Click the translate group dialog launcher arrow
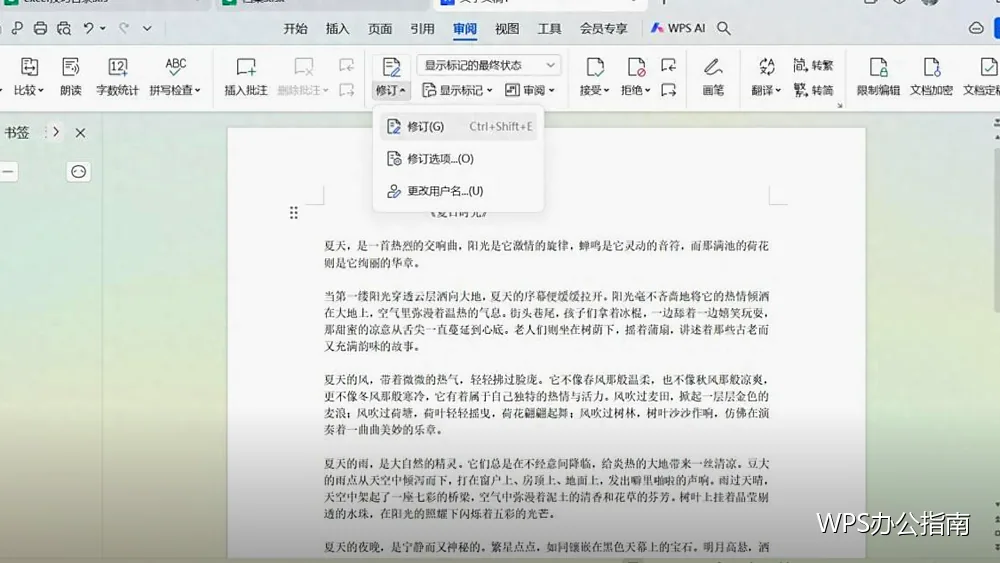Viewport: 1000px width, 563px height. [x=840, y=105]
